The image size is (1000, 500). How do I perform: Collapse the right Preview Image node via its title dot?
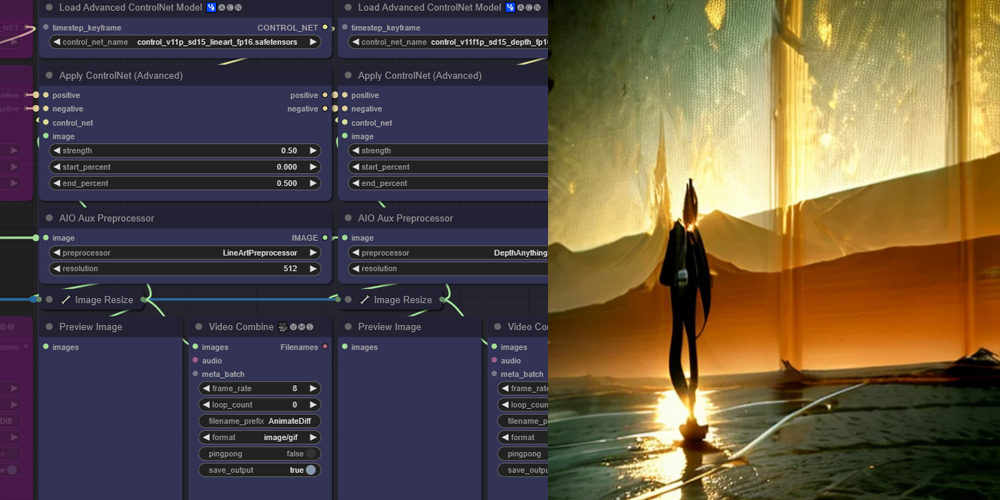(348, 327)
